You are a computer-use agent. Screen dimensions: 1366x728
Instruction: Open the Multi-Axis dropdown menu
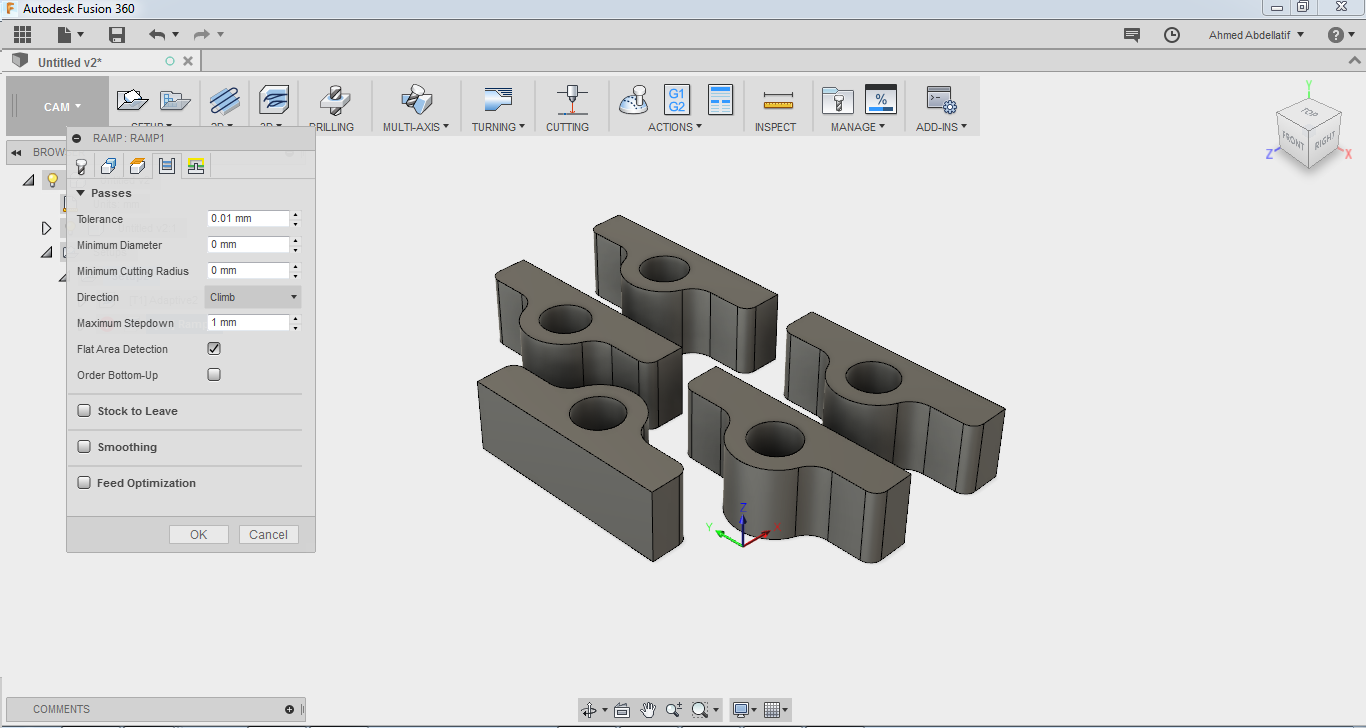(x=416, y=127)
